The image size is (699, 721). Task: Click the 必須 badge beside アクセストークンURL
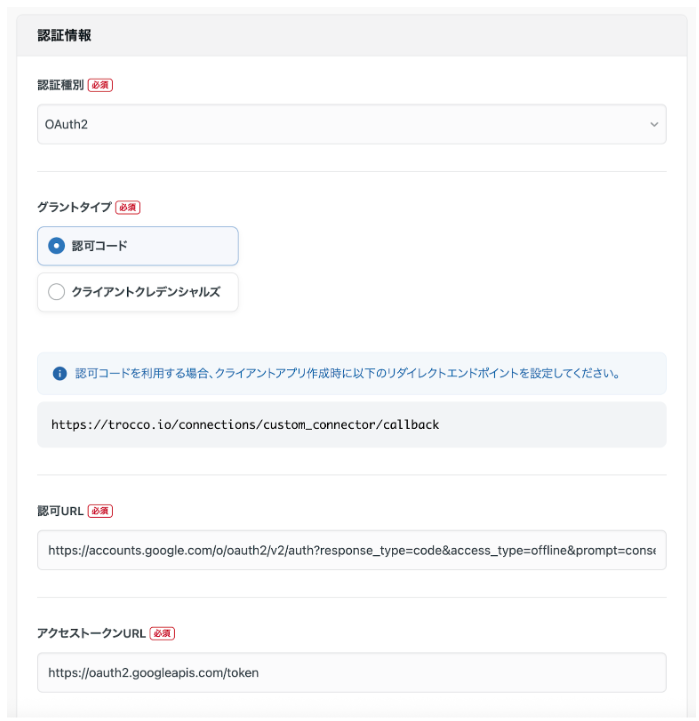coord(162,634)
